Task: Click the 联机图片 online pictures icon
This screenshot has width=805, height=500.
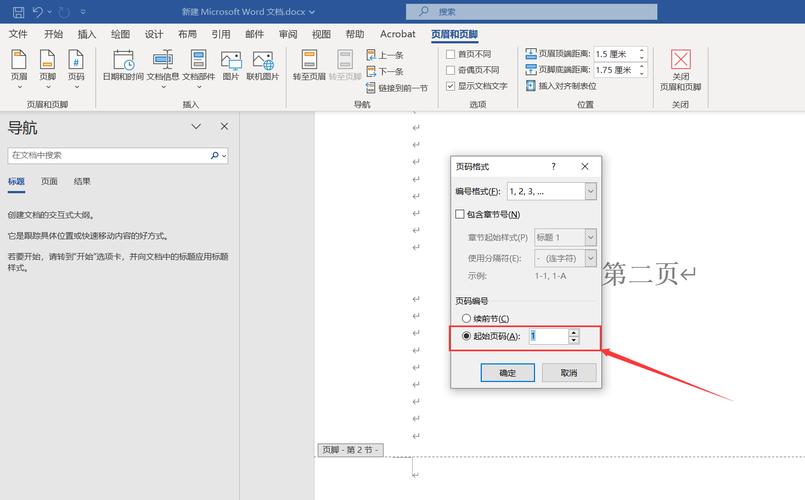Action: (263, 60)
